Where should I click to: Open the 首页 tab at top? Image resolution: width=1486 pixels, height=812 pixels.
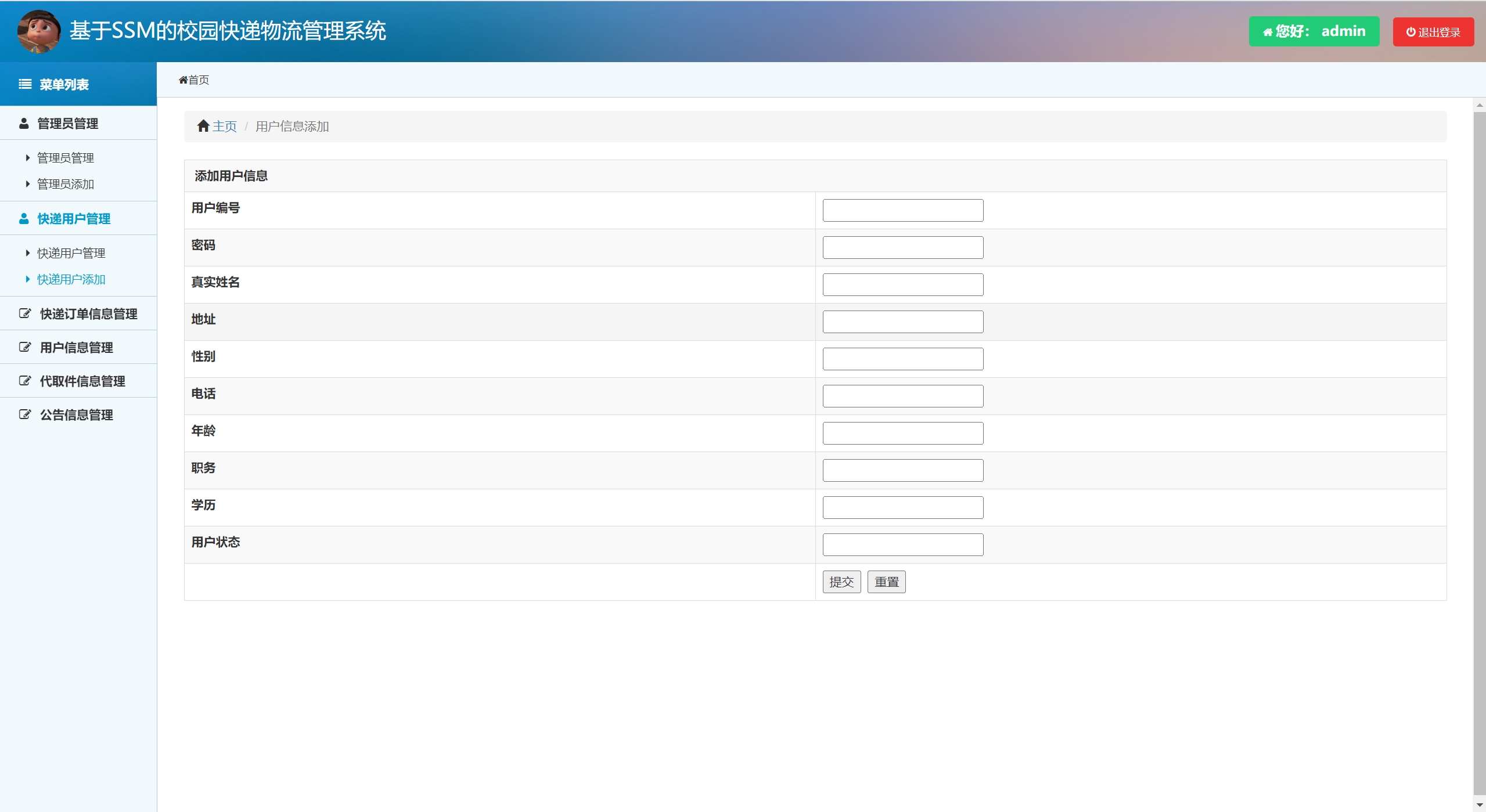[194, 80]
